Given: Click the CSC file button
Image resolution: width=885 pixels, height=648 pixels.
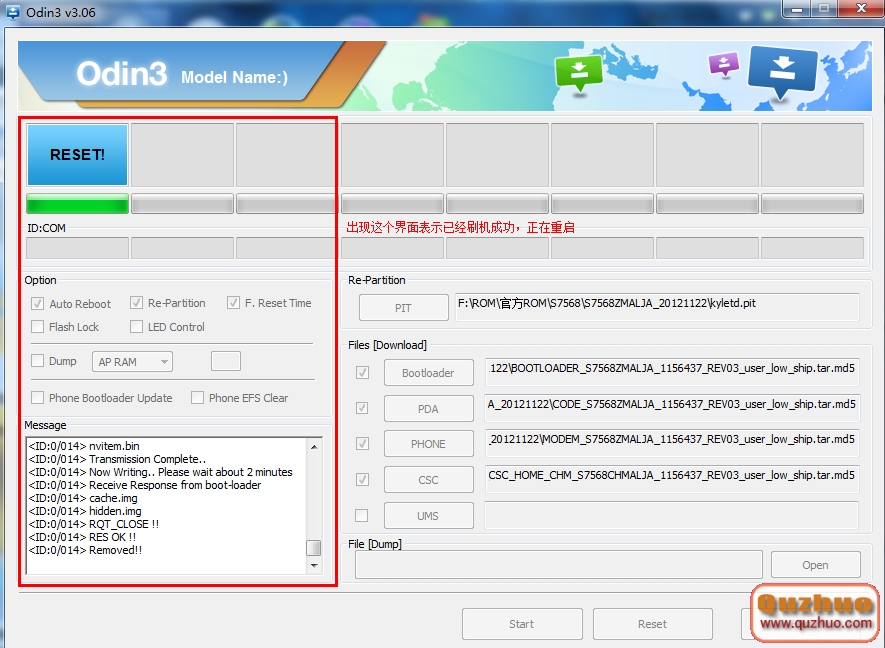Looking at the screenshot, I should click(x=428, y=480).
